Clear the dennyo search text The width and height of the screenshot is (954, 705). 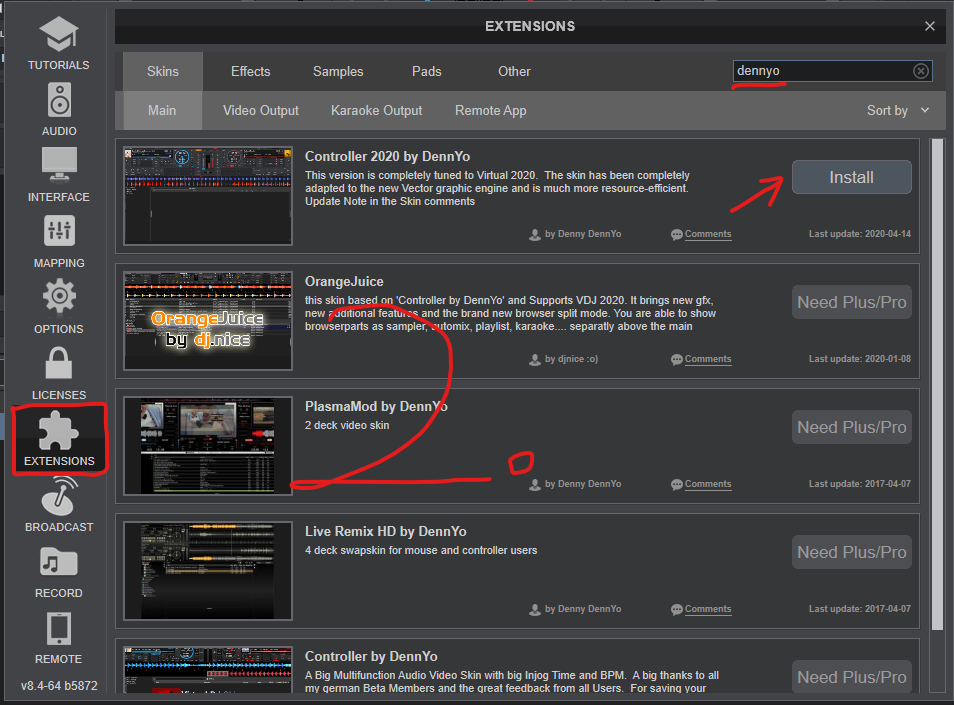(x=921, y=71)
